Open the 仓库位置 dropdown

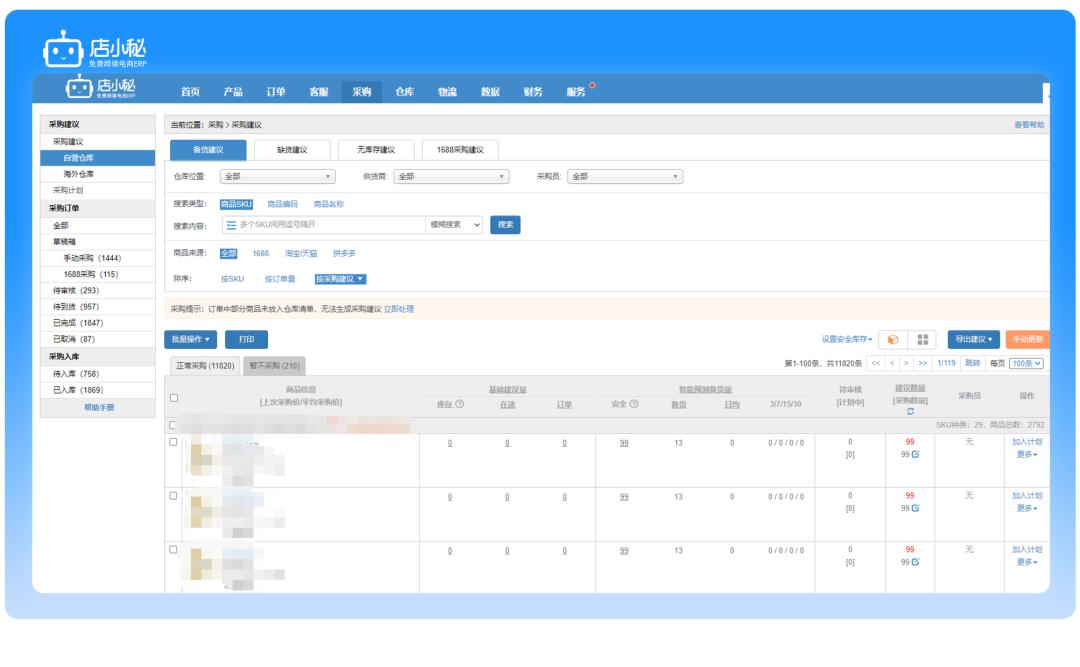tap(278, 177)
